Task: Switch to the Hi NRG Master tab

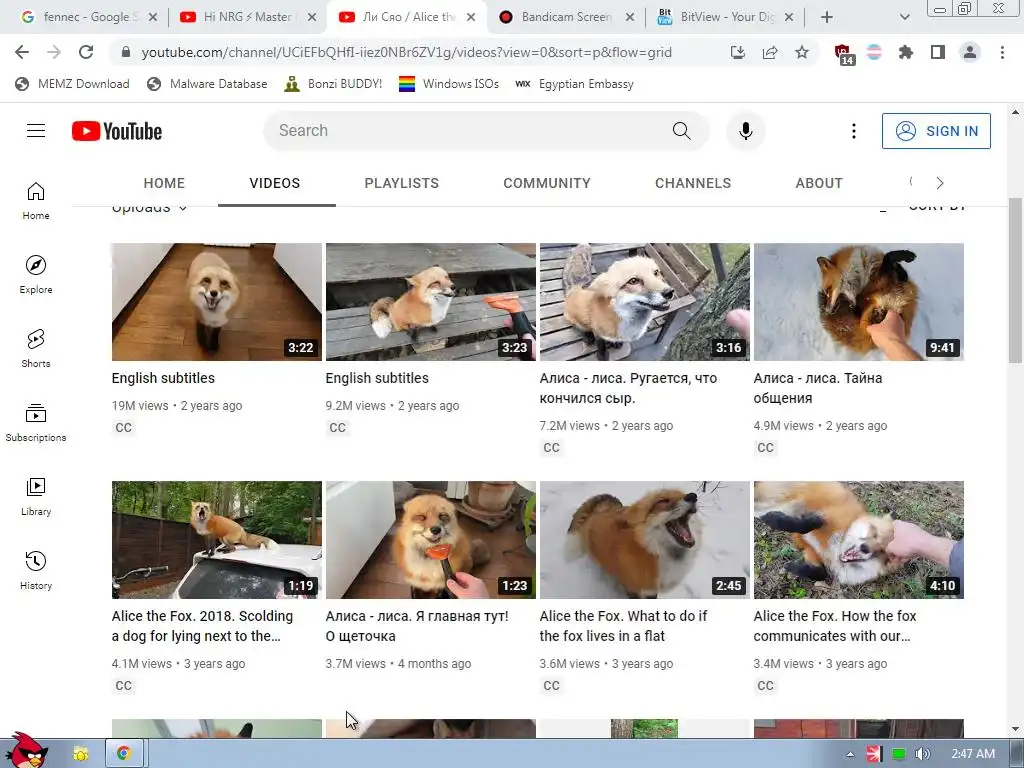Action: point(247,17)
